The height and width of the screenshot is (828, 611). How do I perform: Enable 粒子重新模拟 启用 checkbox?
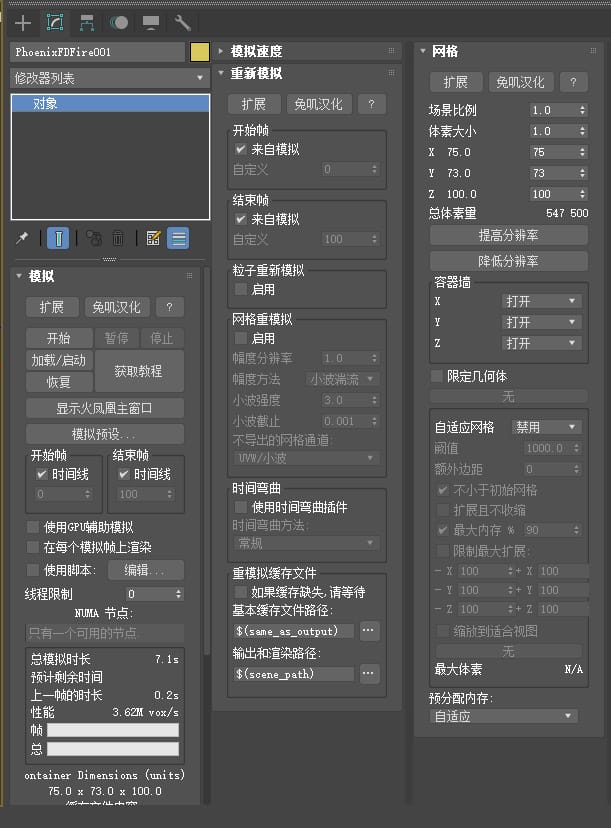coord(240,289)
